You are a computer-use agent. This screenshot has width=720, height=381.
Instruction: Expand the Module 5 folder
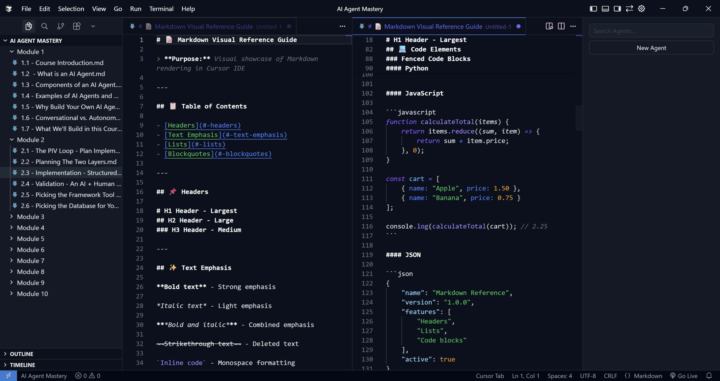(61, 239)
